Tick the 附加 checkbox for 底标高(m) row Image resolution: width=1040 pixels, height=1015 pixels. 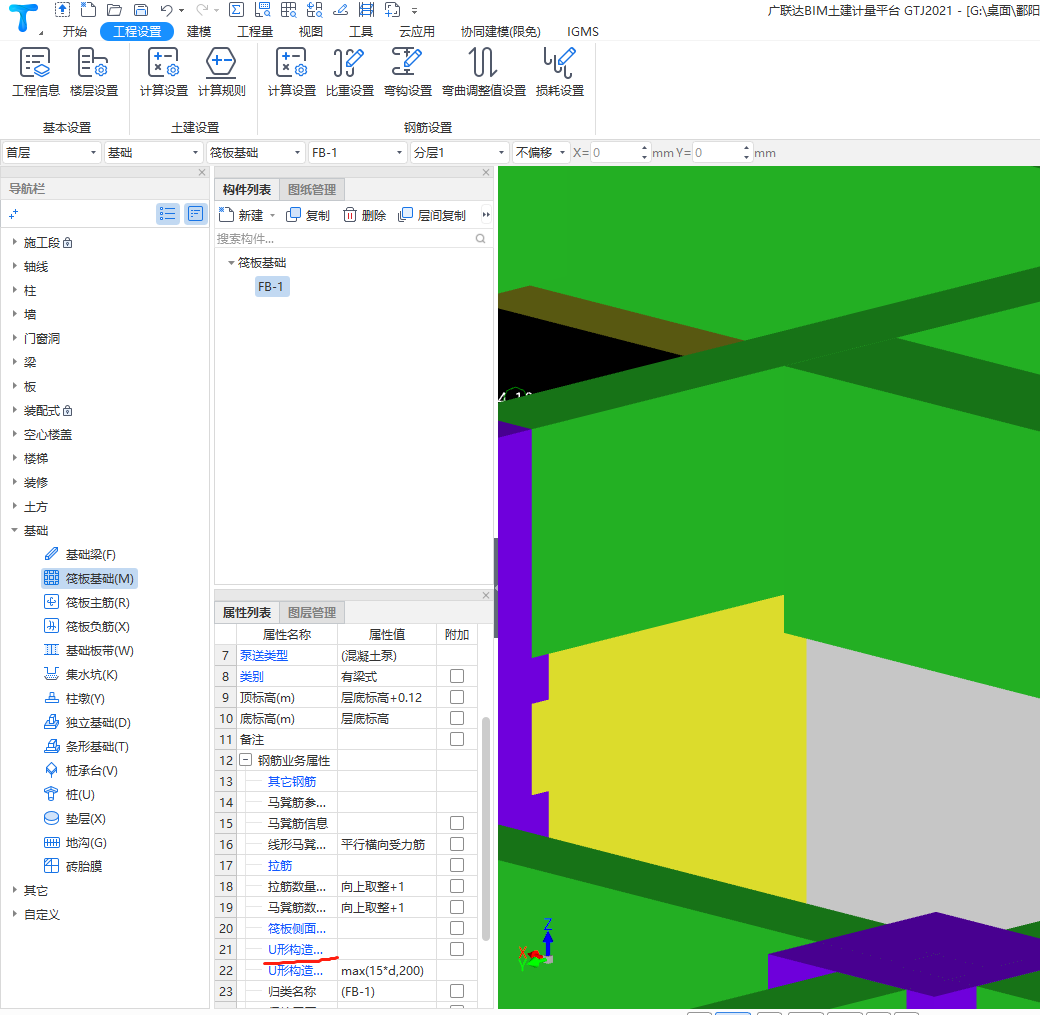(456, 718)
